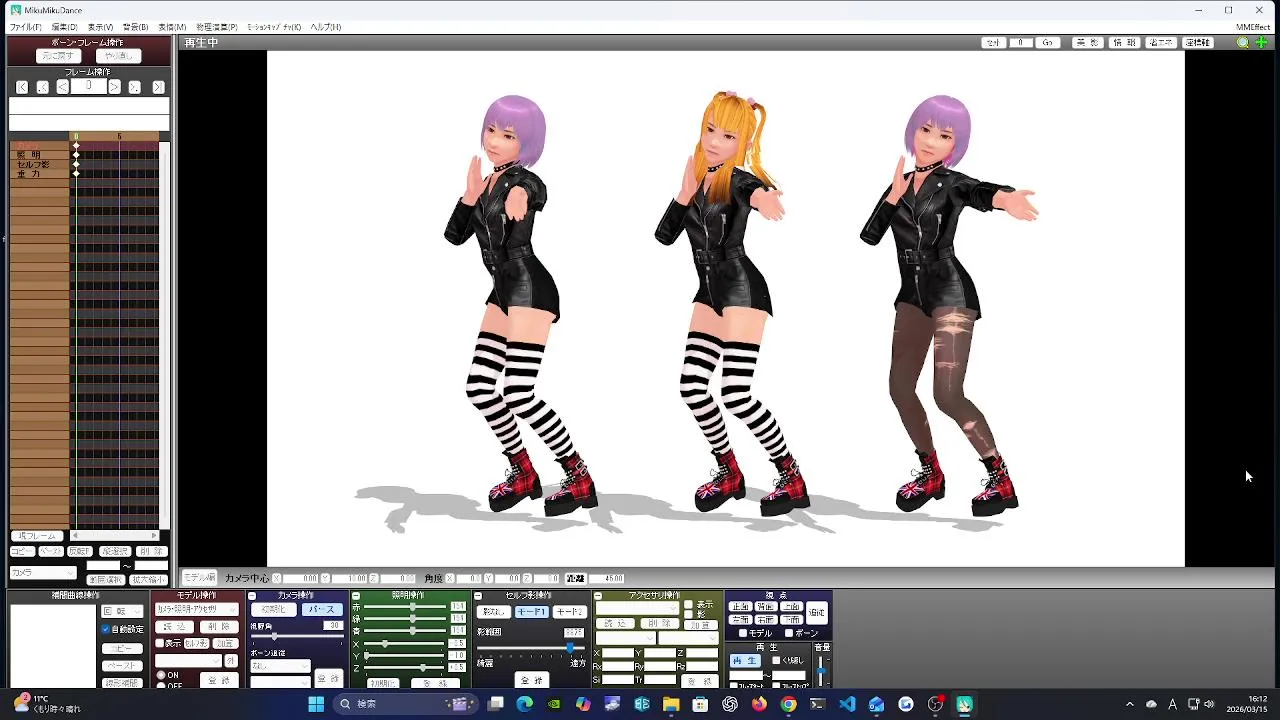
Task: Adjust the 影範囲 shadow range slider
Action: pos(531,648)
